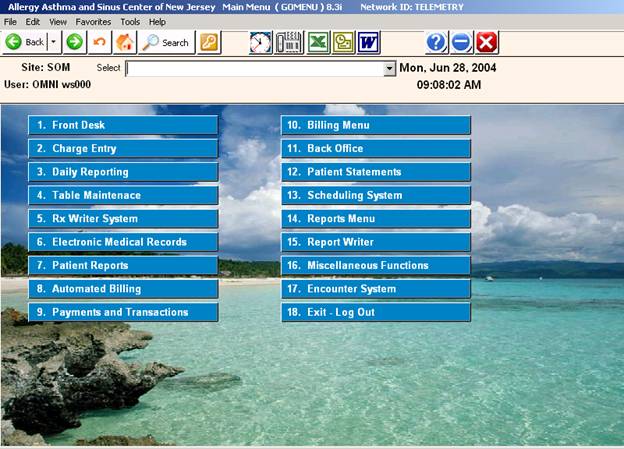Open 1. Front Desk

coord(122,125)
